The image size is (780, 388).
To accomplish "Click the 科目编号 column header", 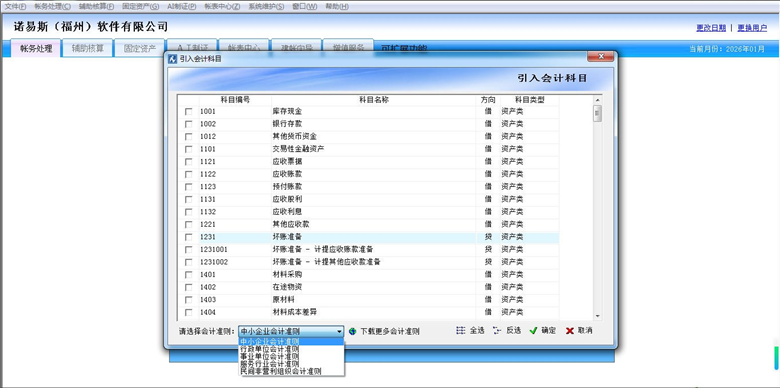I will point(235,100).
